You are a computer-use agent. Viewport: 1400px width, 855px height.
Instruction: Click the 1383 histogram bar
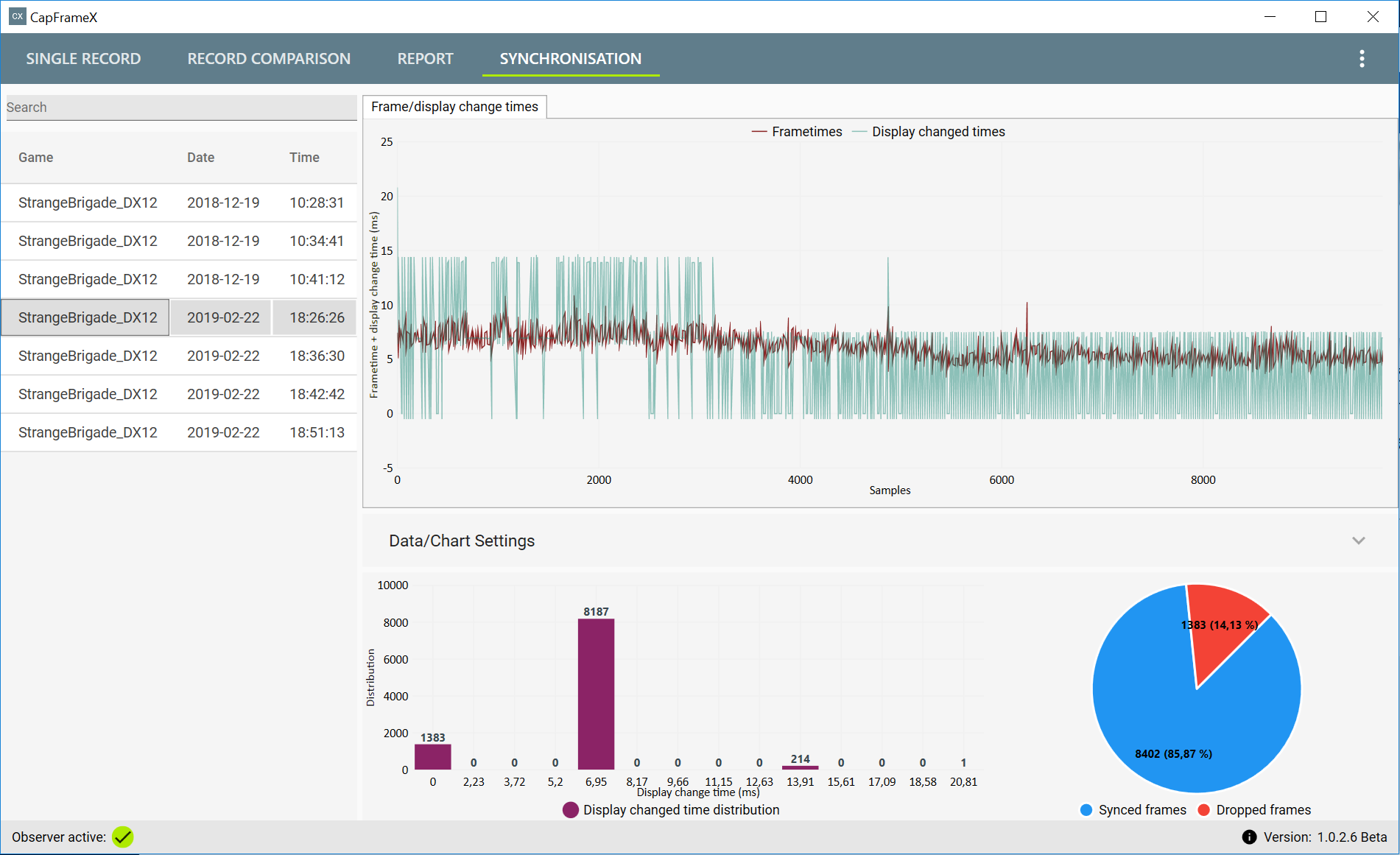pos(433,757)
